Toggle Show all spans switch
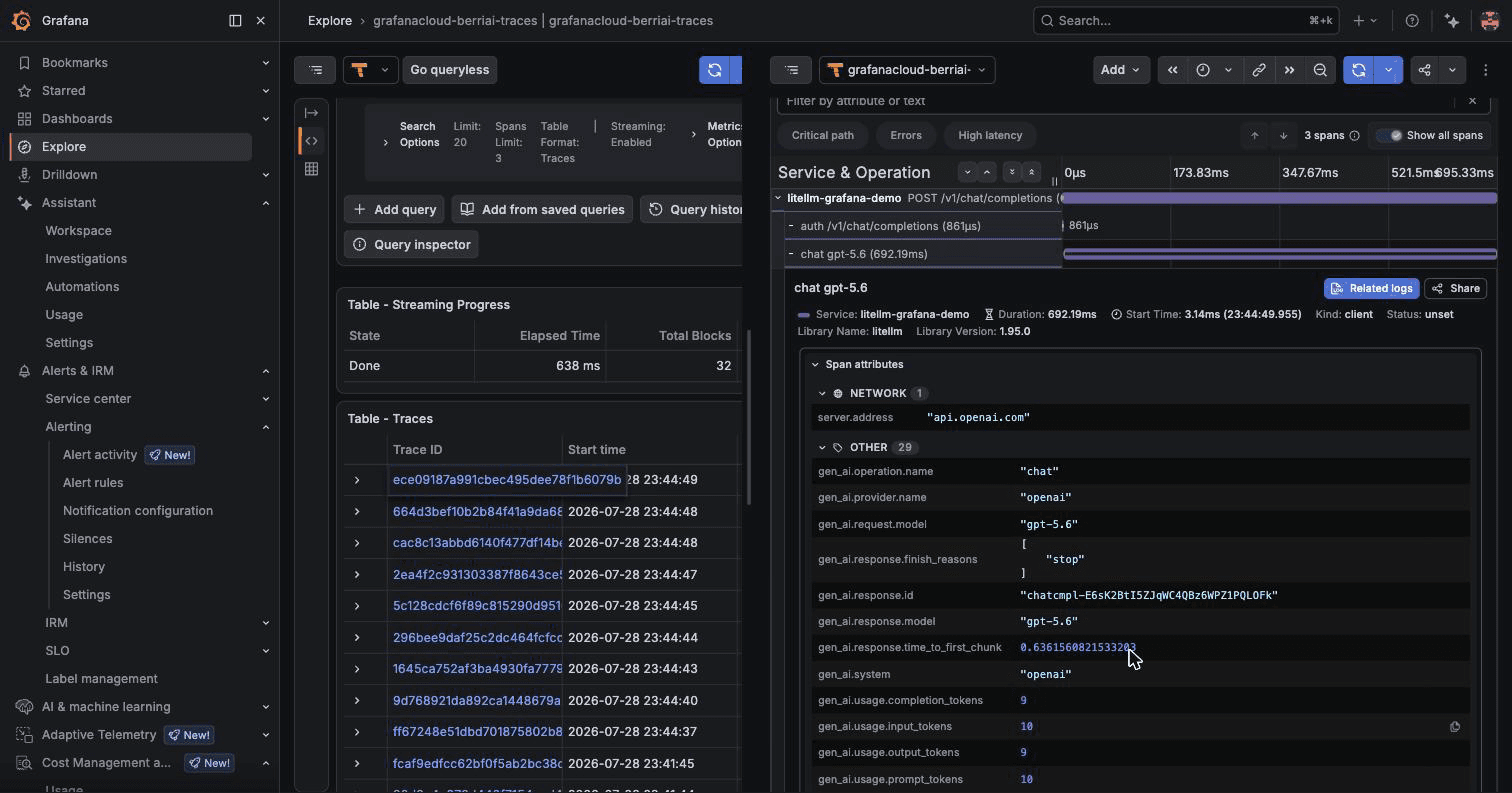This screenshot has width=1512, height=793. 1390,135
